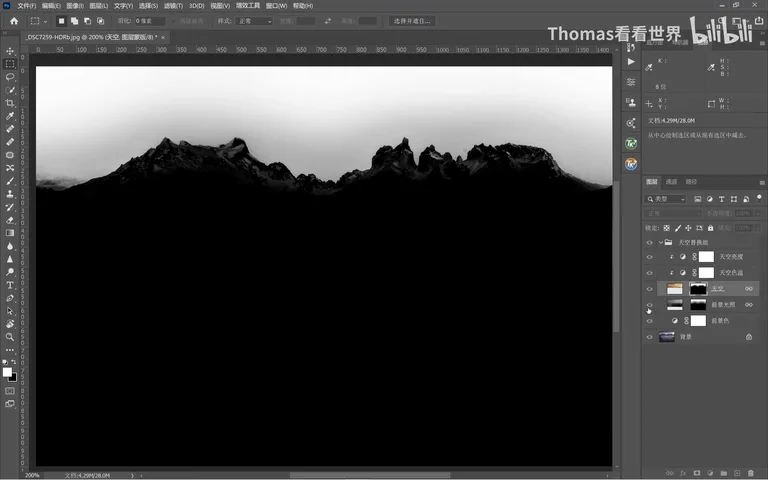Image resolution: width=768 pixels, height=480 pixels.
Task: Open the green TK plugin panel
Action: (x=631, y=144)
